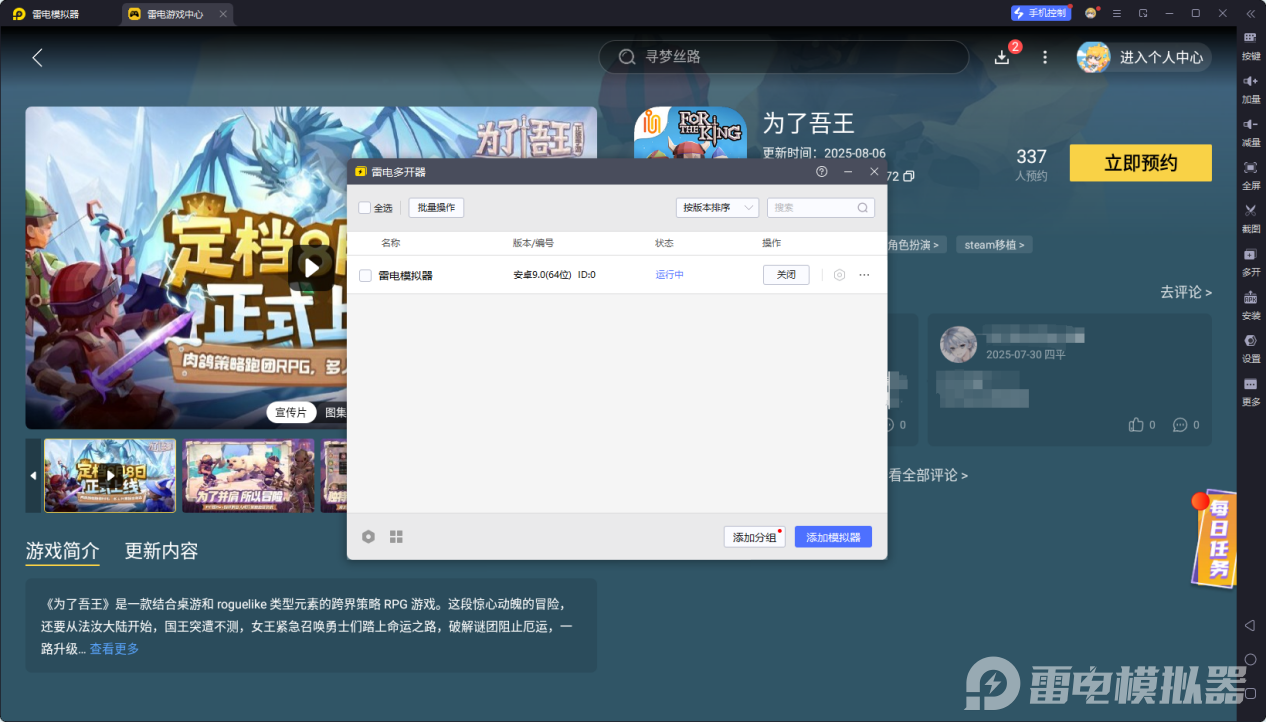Image resolution: width=1266 pixels, height=722 pixels.
Task: Select the 更新内容 tab
Action: coord(161,551)
